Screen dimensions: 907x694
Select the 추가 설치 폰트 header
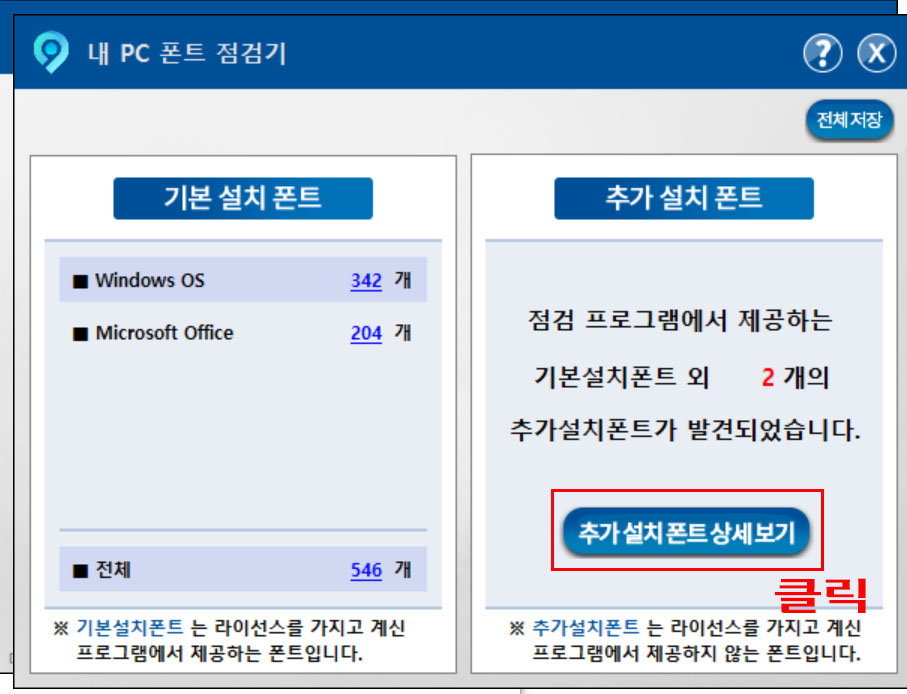(x=684, y=198)
